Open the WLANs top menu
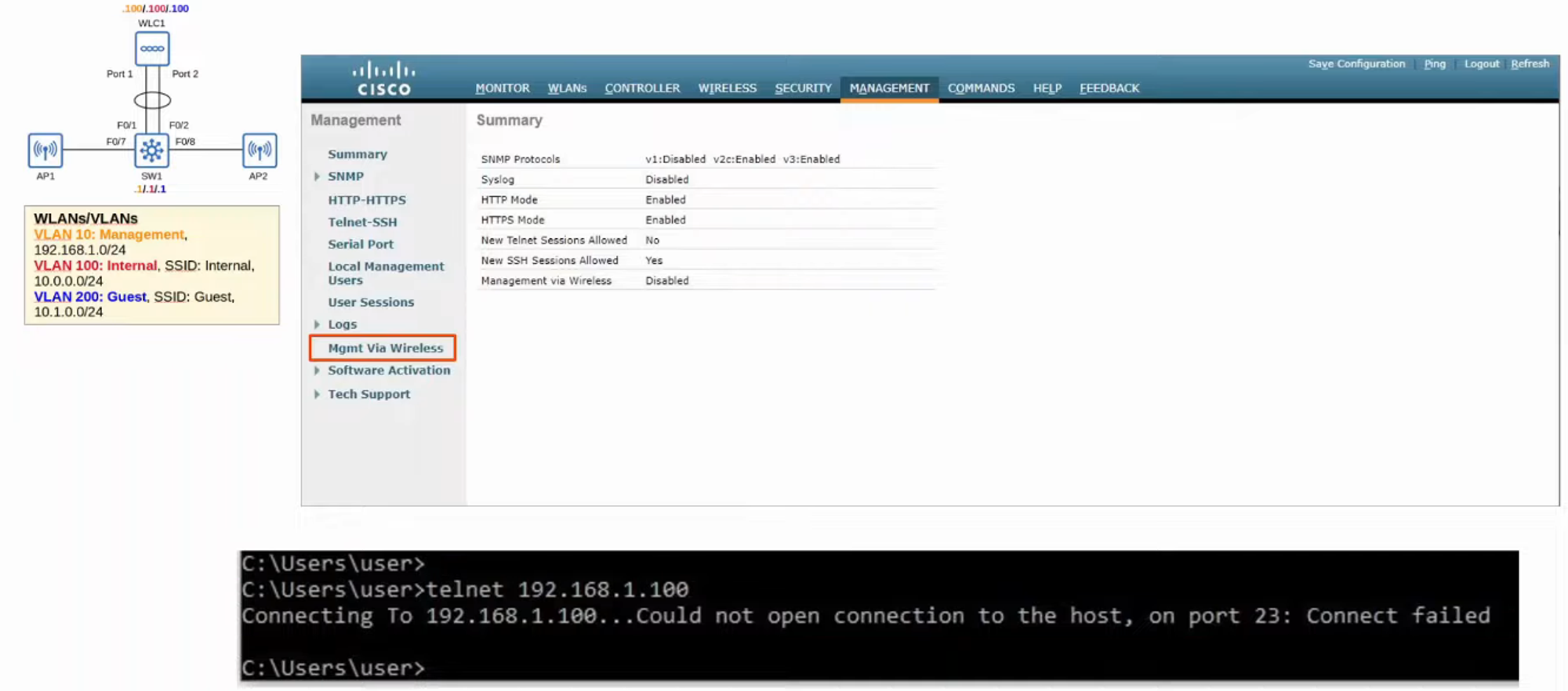The width and height of the screenshot is (1568, 691). [567, 89]
